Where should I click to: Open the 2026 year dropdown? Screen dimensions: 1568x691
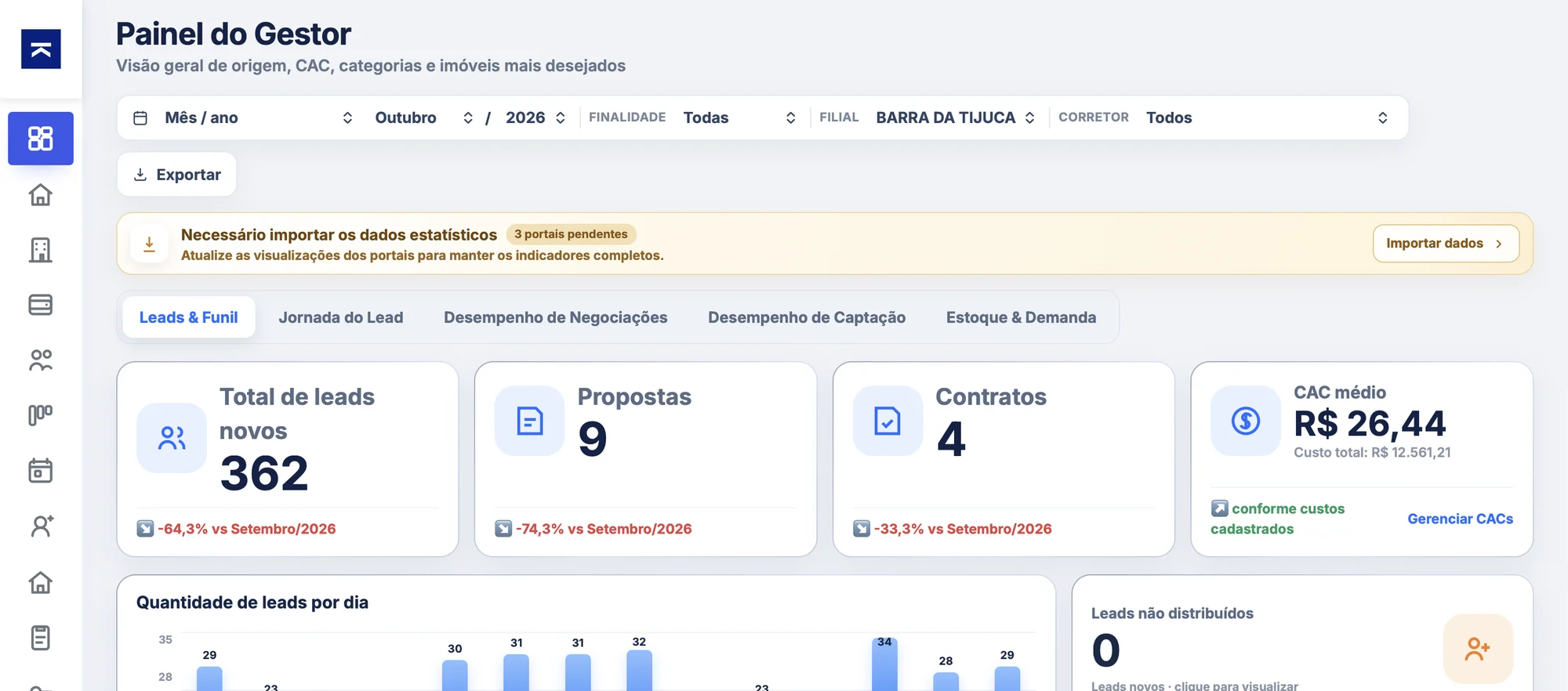click(x=535, y=118)
